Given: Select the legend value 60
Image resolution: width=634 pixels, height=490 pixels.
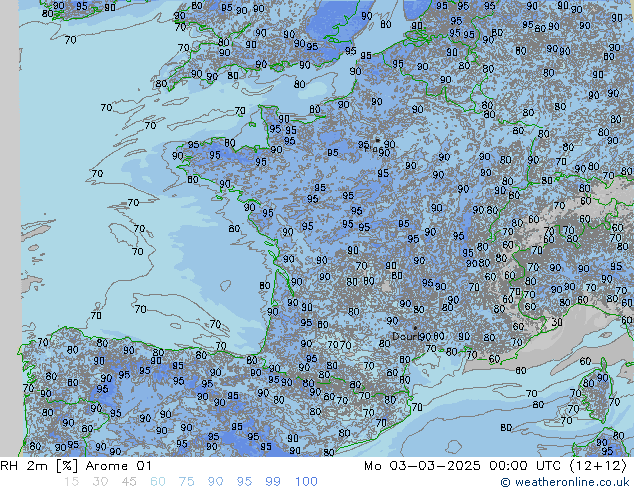Looking at the screenshot, I should pyautogui.click(x=158, y=482).
